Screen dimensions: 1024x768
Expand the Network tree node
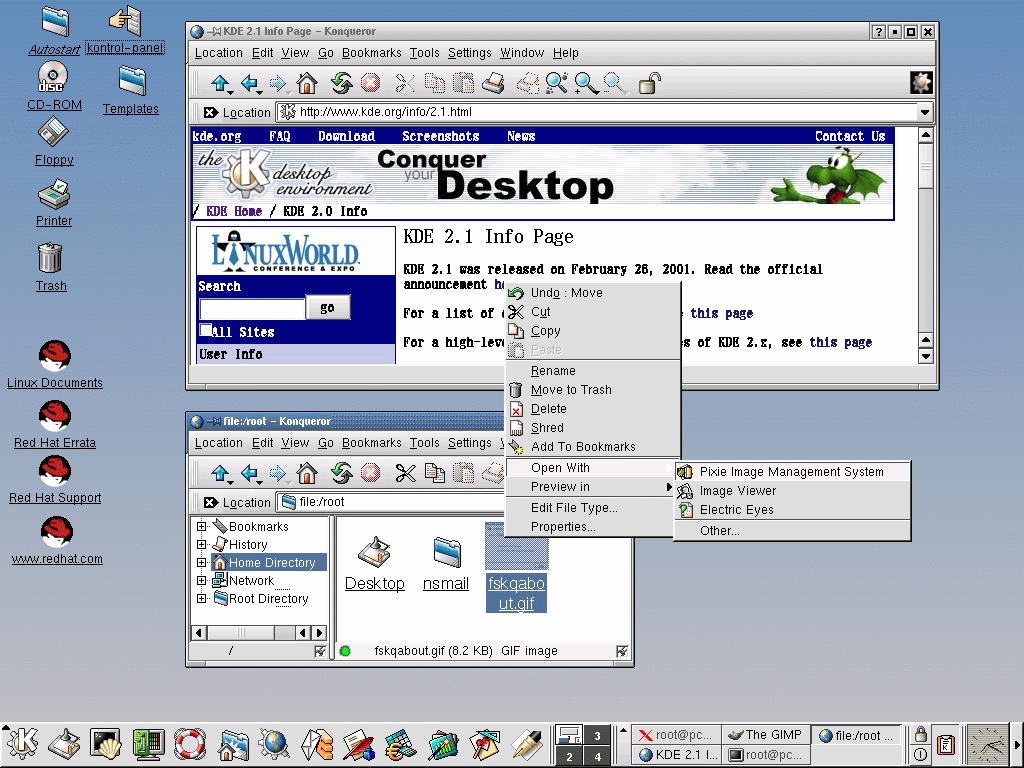click(201, 580)
